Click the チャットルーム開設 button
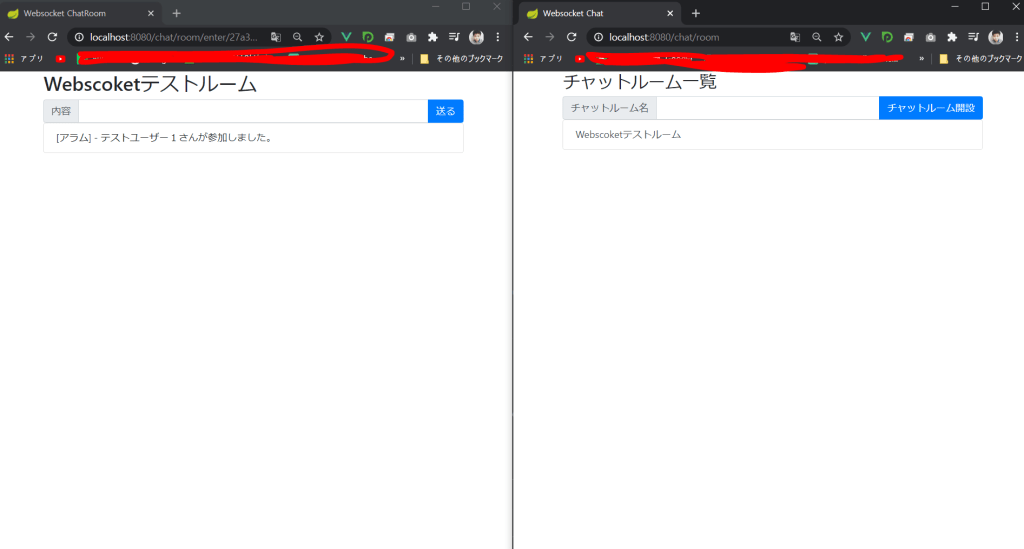Screen dimensions: 1024x549 (x=930, y=108)
